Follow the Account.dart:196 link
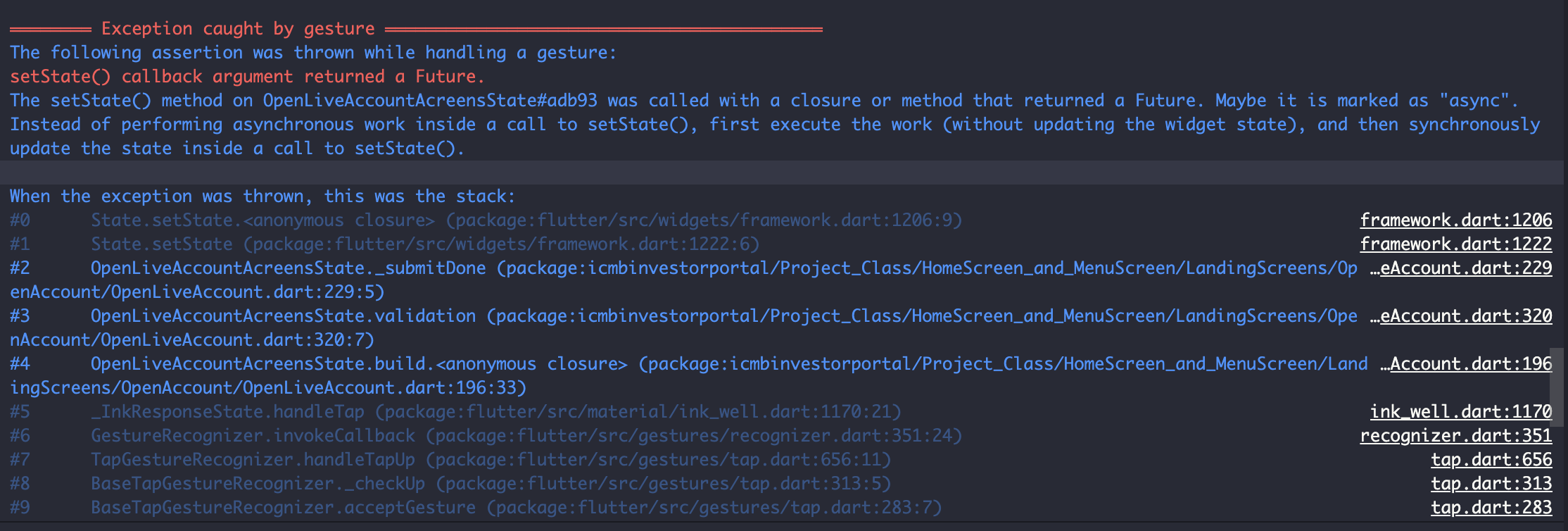Image resolution: width=1568 pixels, height=531 pixels. (1470, 364)
